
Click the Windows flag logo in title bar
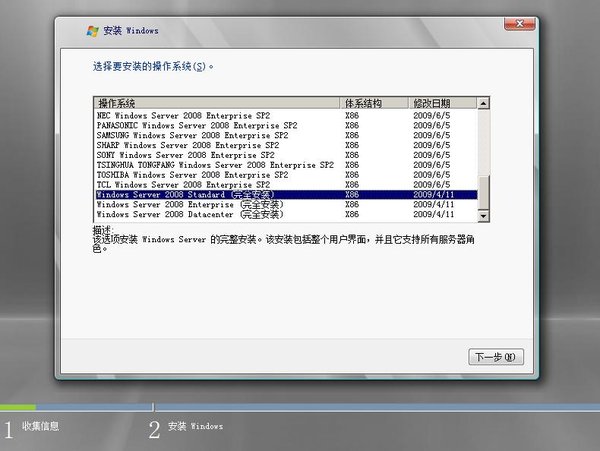point(92,31)
